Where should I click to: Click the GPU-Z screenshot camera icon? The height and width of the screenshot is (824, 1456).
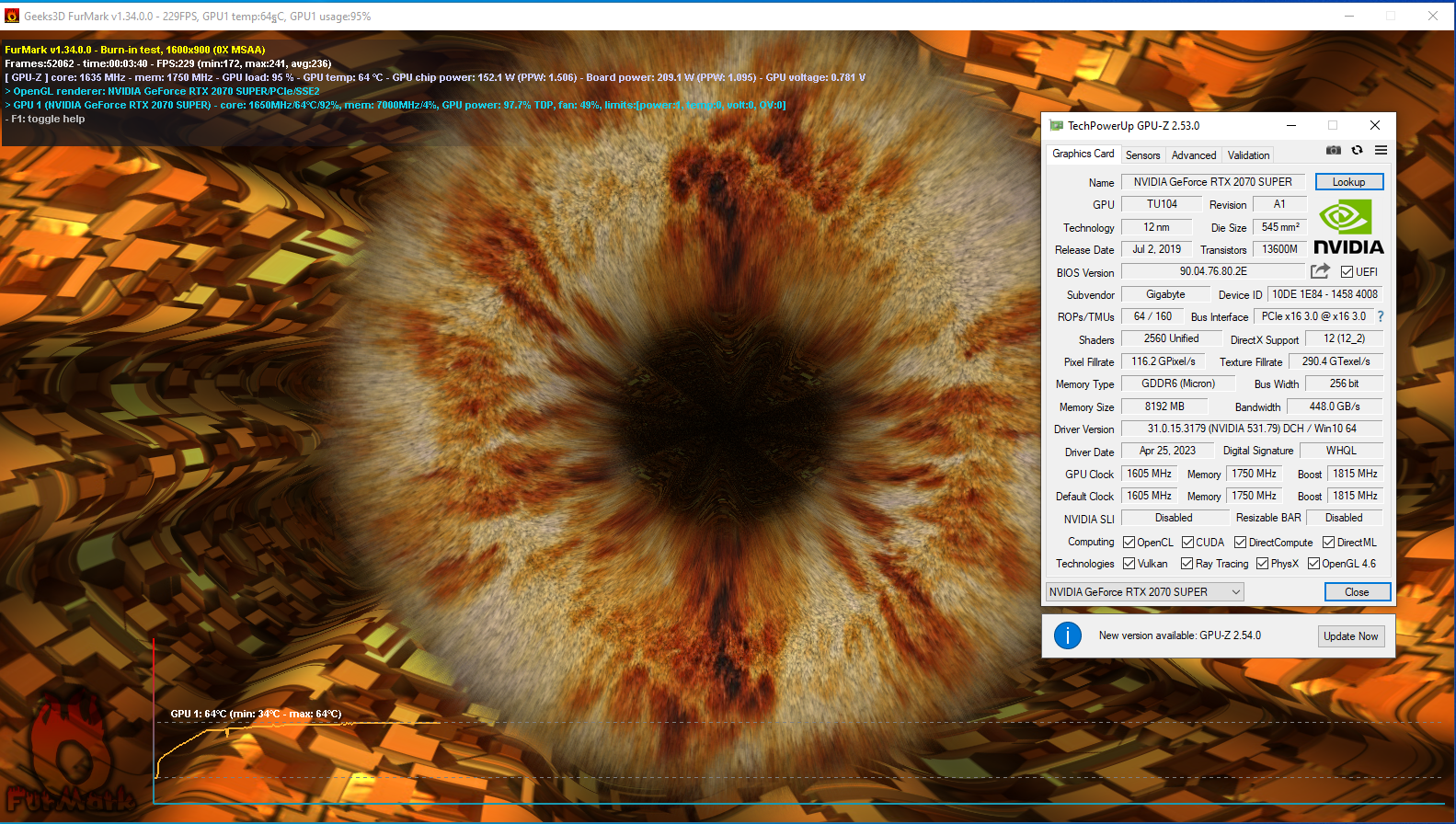coord(1333,150)
